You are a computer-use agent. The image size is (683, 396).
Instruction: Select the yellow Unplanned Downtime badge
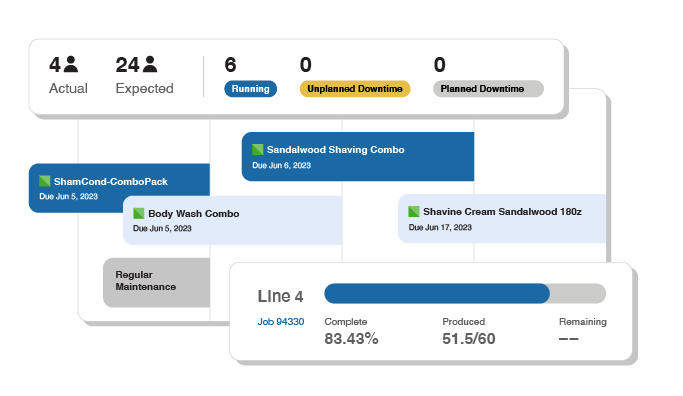355,89
